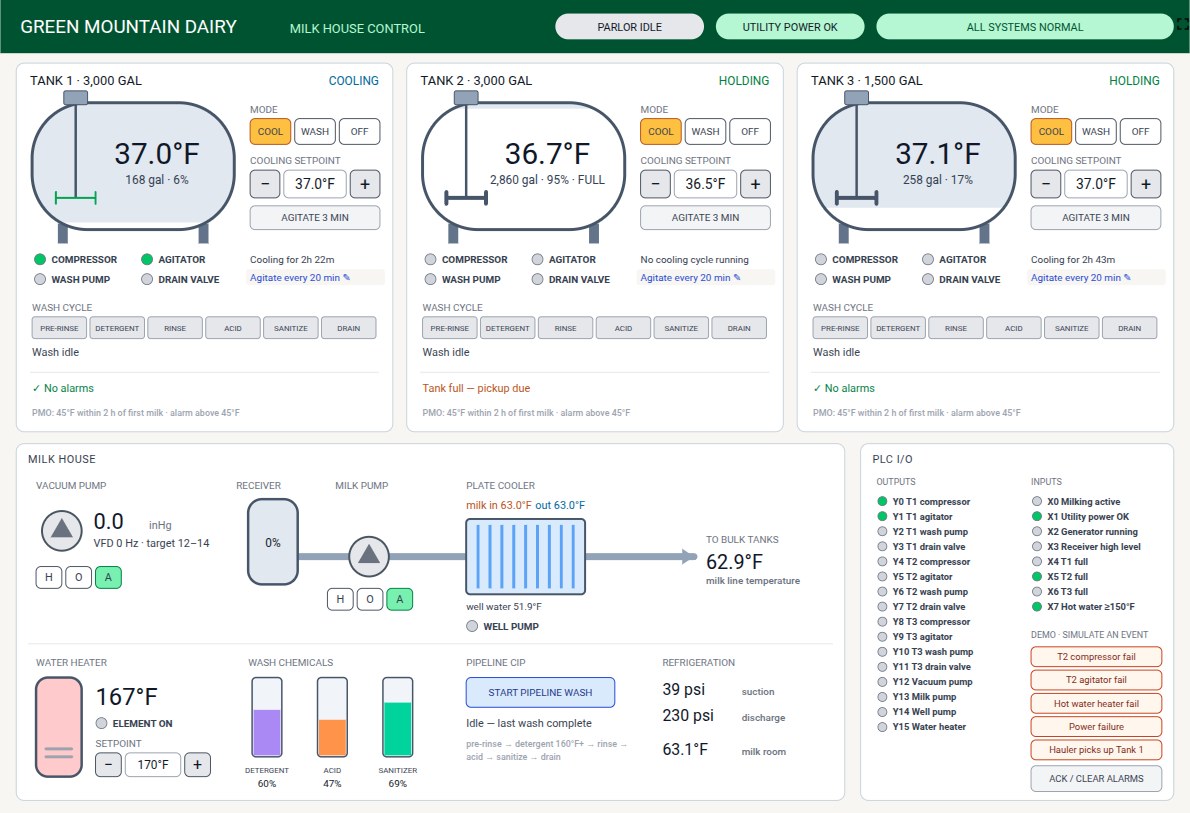Click pencil icon beside Tank 3 agitate interval
The height and width of the screenshot is (813, 1190).
(x=1127, y=278)
